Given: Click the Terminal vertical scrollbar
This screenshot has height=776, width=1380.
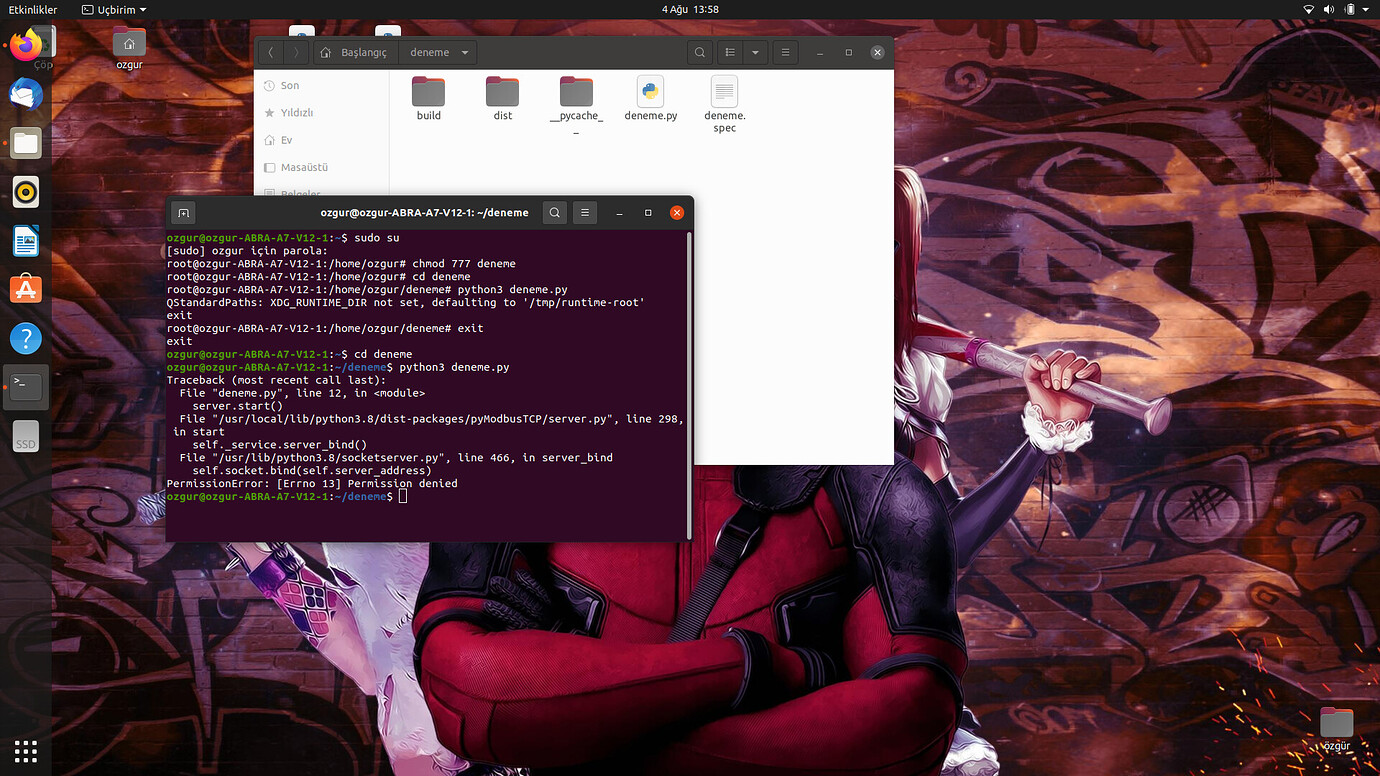Looking at the screenshot, I should point(689,385).
